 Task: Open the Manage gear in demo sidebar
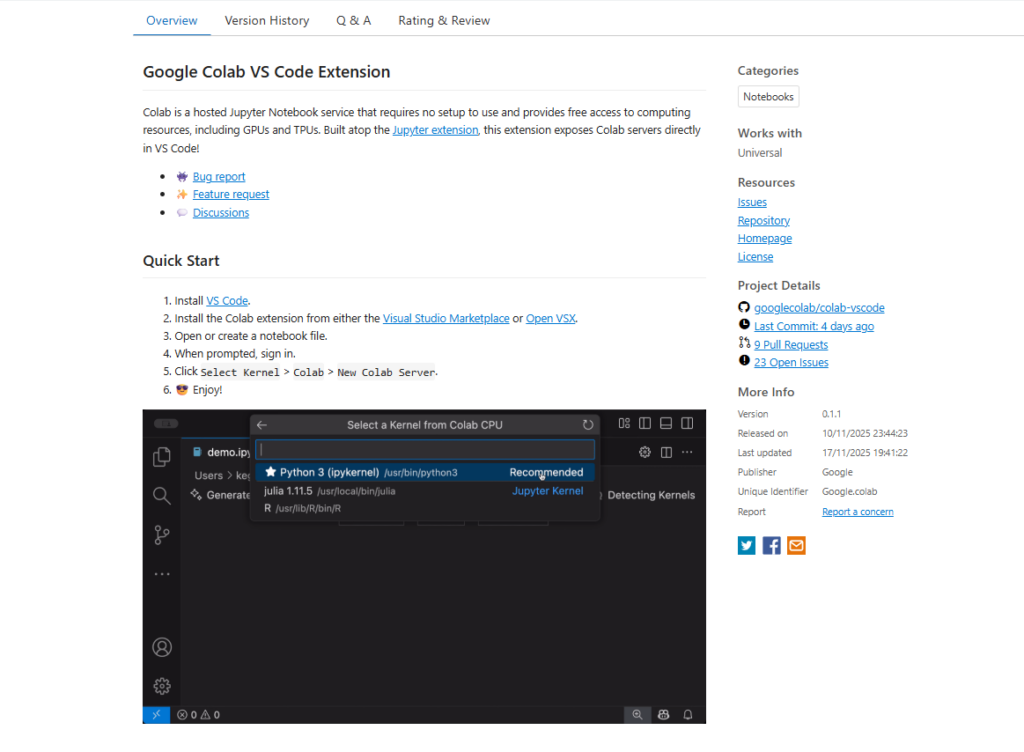[162, 686]
